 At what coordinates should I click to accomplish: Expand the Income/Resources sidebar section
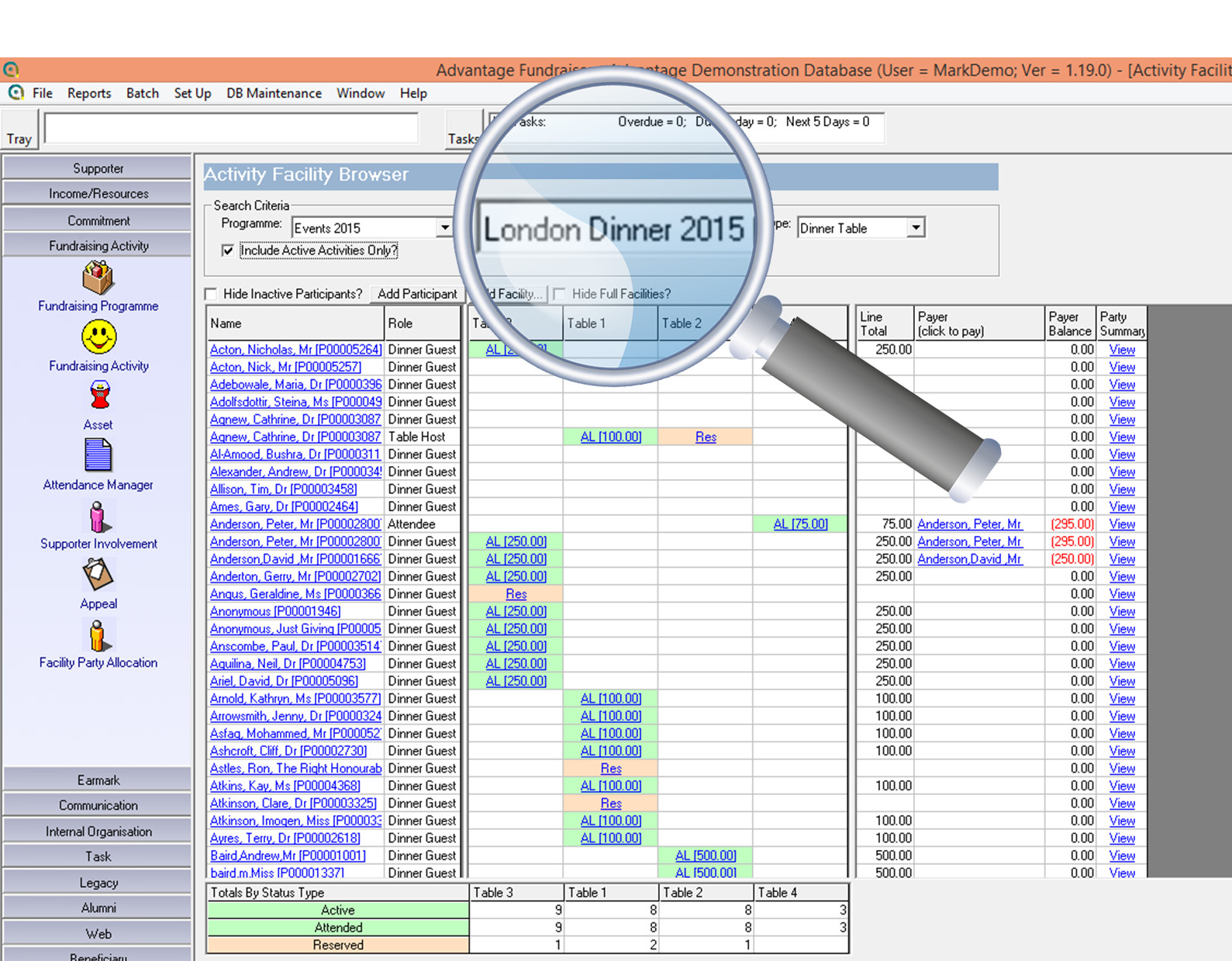(x=98, y=194)
